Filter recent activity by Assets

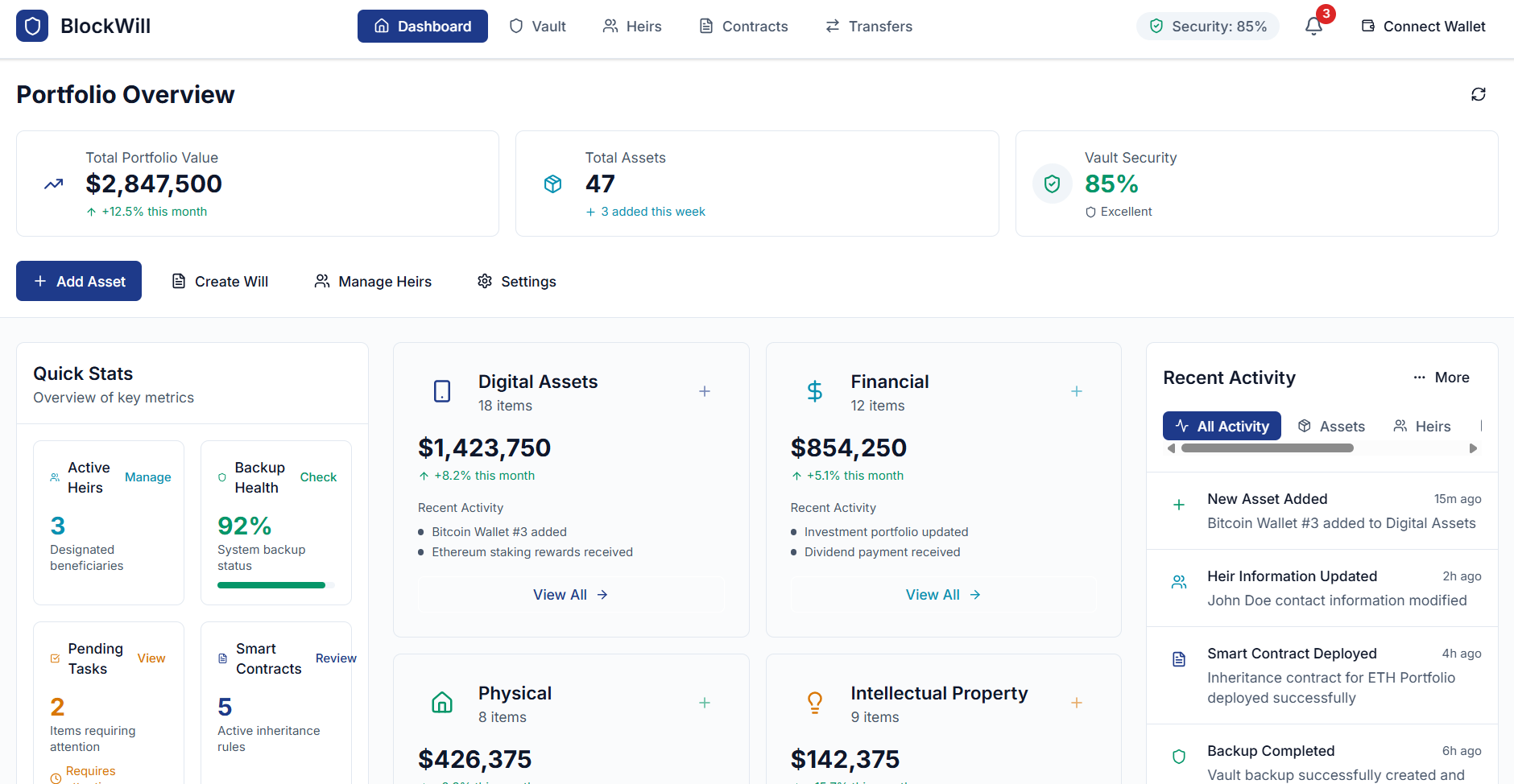click(x=1331, y=427)
